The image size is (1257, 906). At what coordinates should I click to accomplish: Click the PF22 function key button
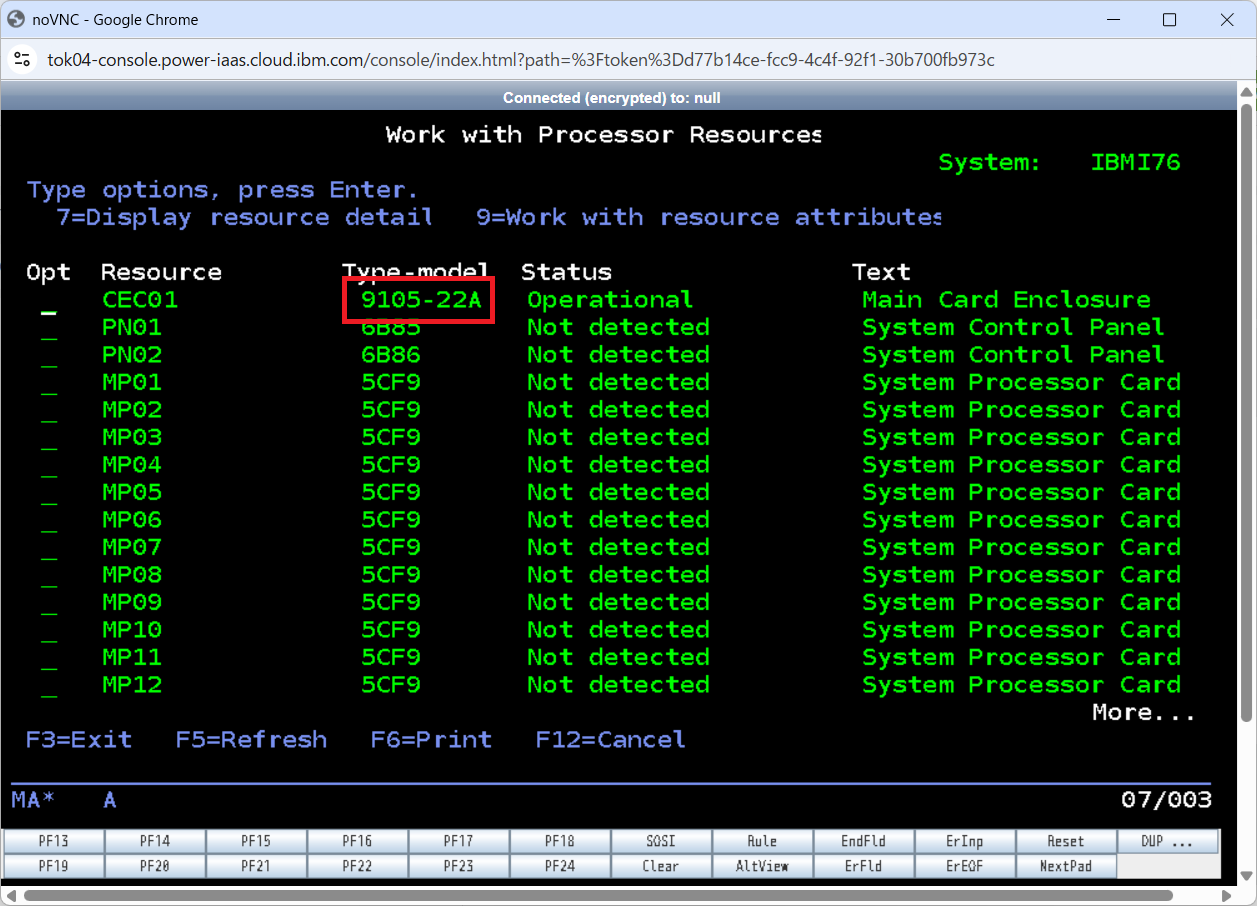357,866
